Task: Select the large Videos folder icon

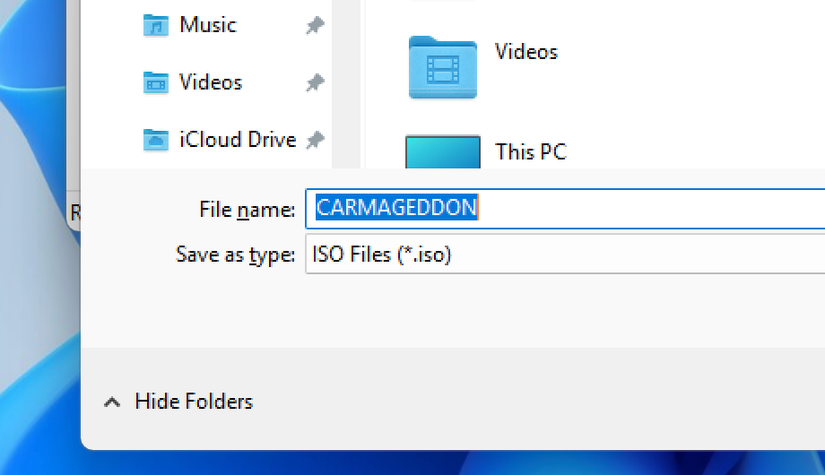Action: coord(442,66)
